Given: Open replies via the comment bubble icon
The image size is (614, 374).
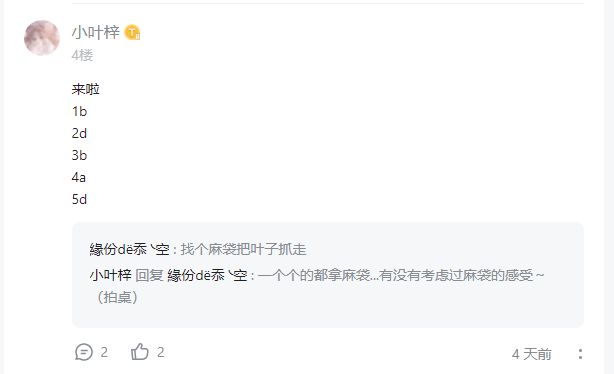Looking at the screenshot, I should [x=84, y=352].
